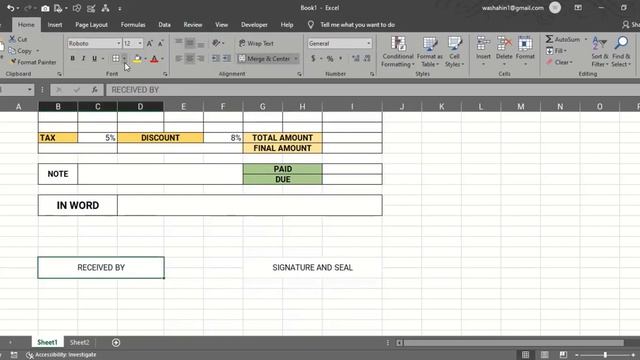
Task: Select the SIGNATURE AND SEAL cell
Action: click(x=313, y=267)
